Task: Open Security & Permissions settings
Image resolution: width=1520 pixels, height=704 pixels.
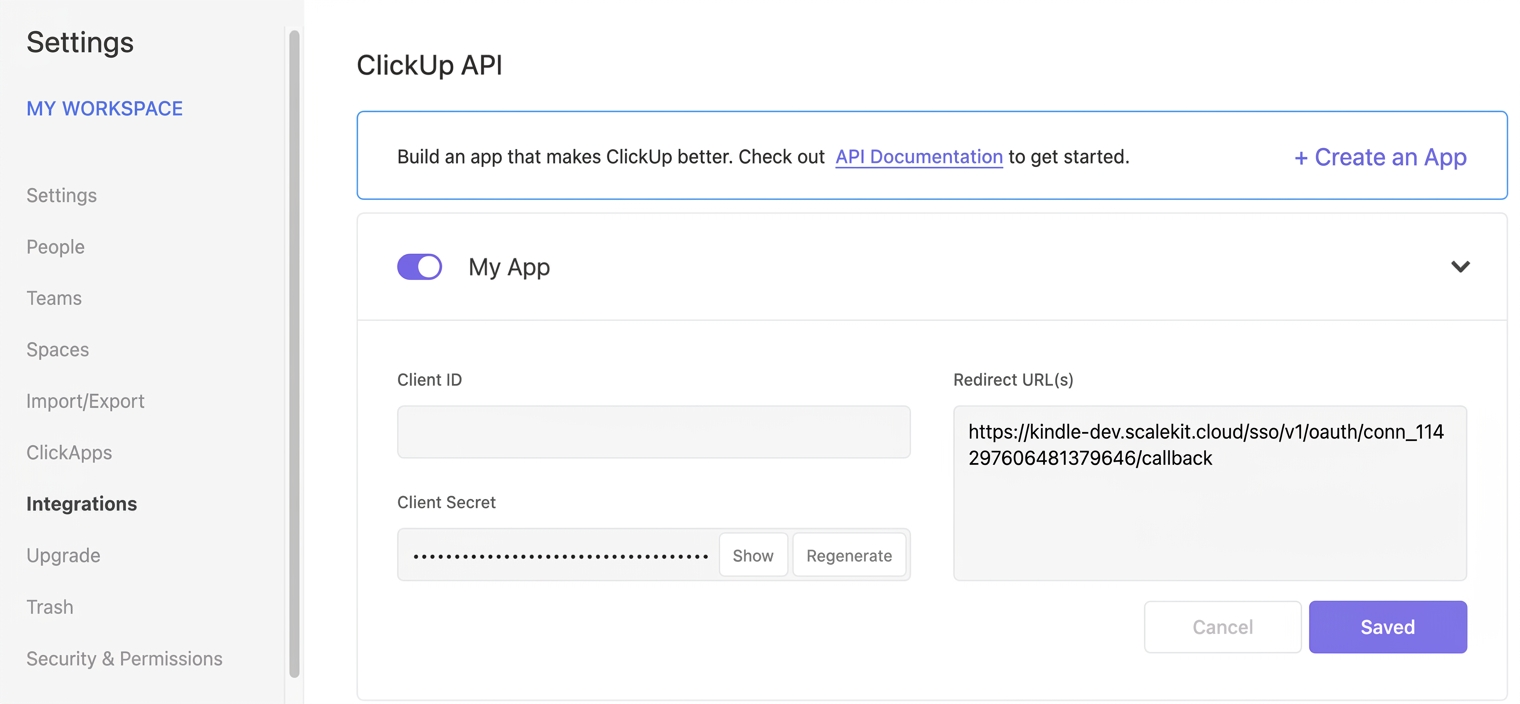Action: 124,658
